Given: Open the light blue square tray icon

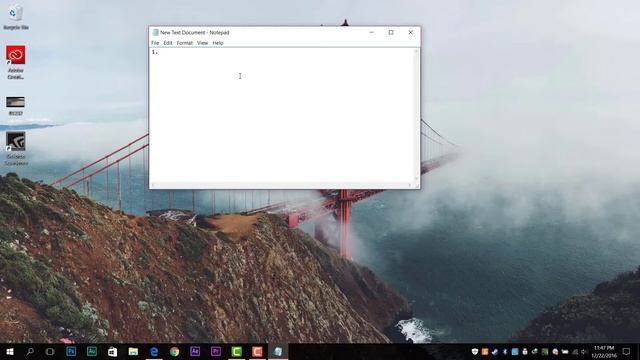Looking at the screenshot, I should point(515,351).
